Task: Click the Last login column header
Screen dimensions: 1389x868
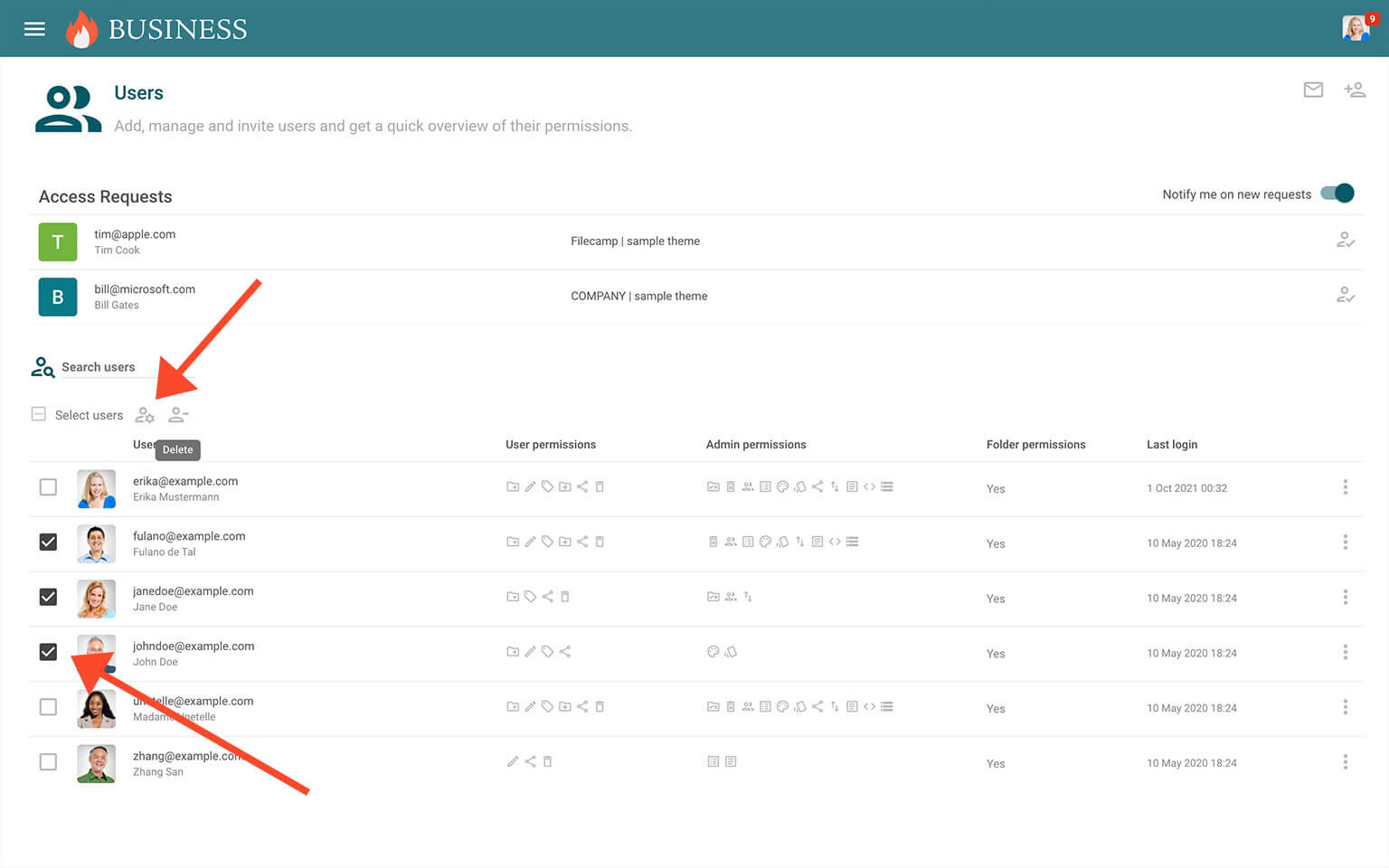Action: pyautogui.click(x=1171, y=445)
